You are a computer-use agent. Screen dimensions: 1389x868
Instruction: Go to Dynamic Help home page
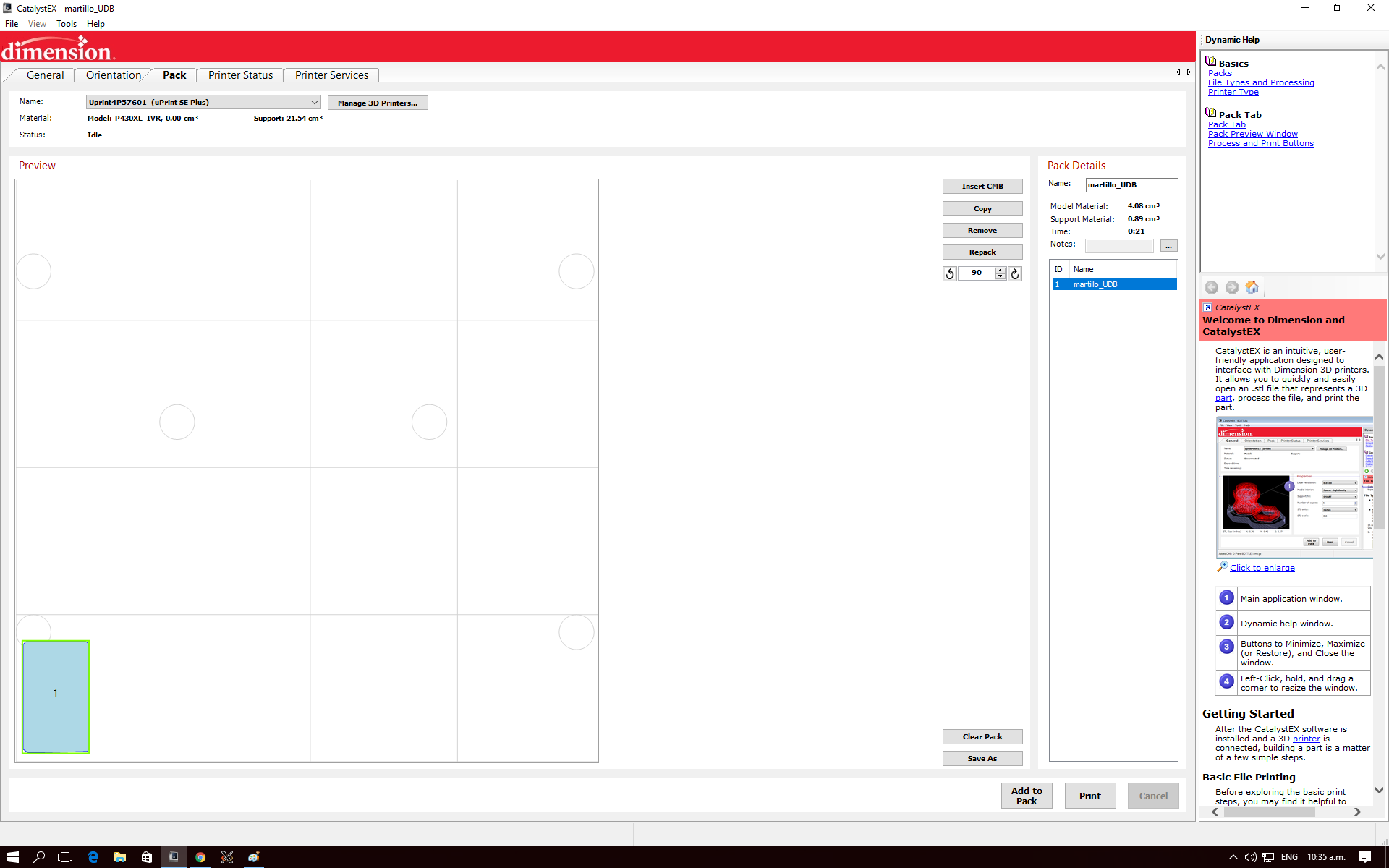1252,287
